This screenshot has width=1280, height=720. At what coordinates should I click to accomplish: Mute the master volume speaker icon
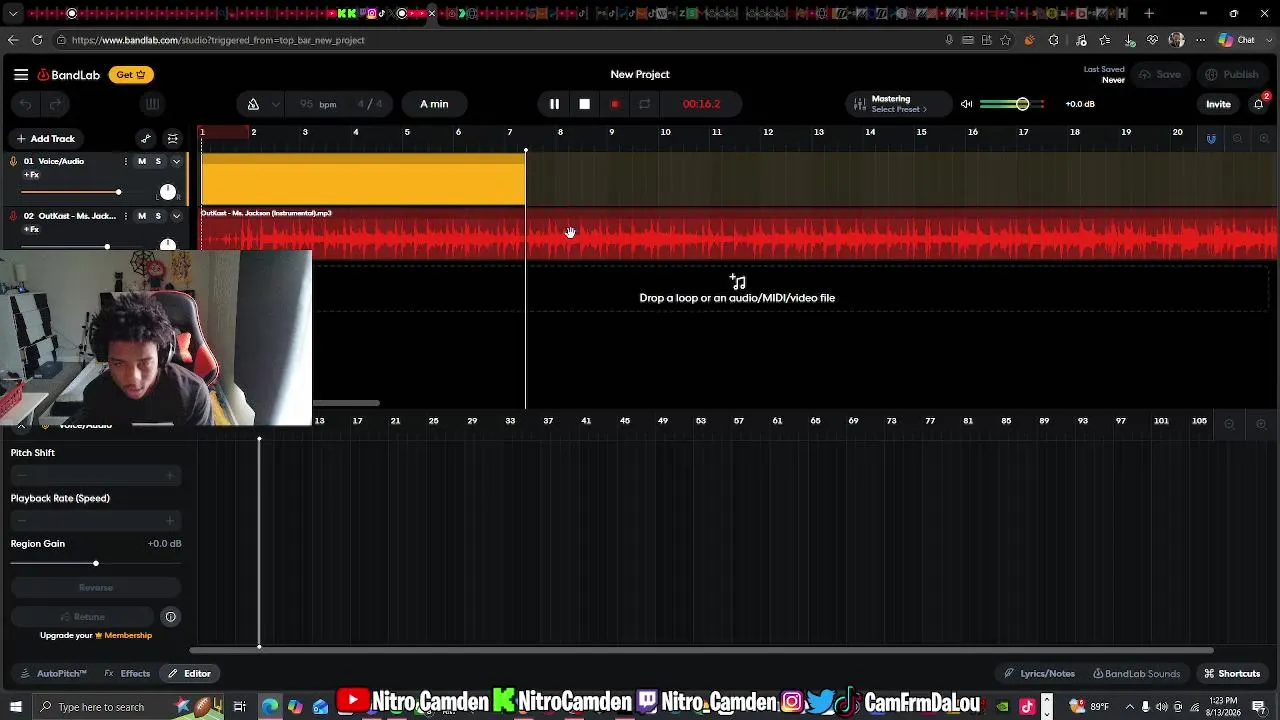pyautogui.click(x=966, y=104)
